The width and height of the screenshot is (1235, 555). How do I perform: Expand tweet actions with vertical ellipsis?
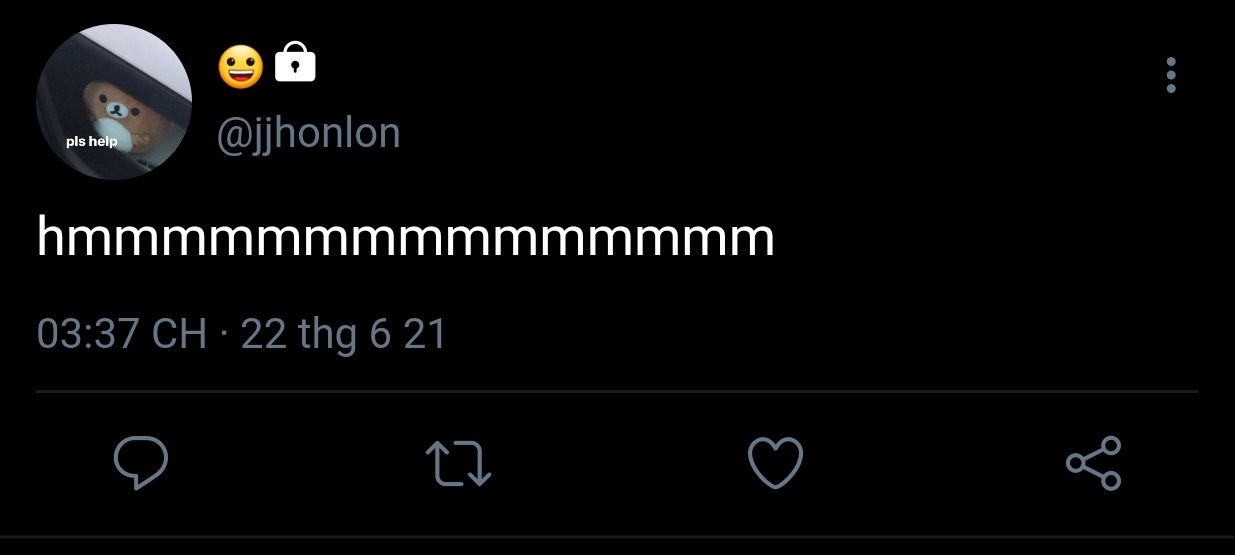(1171, 75)
